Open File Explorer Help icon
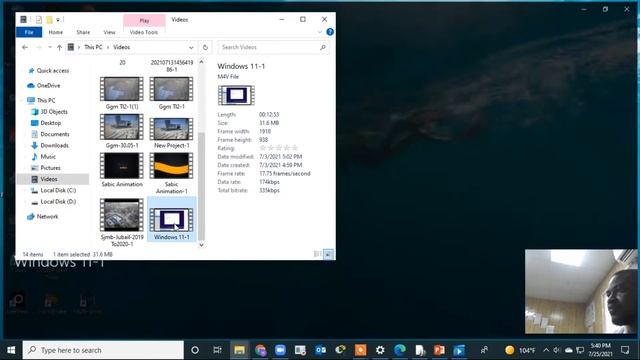640x360 pixels. tap(330, 32)
